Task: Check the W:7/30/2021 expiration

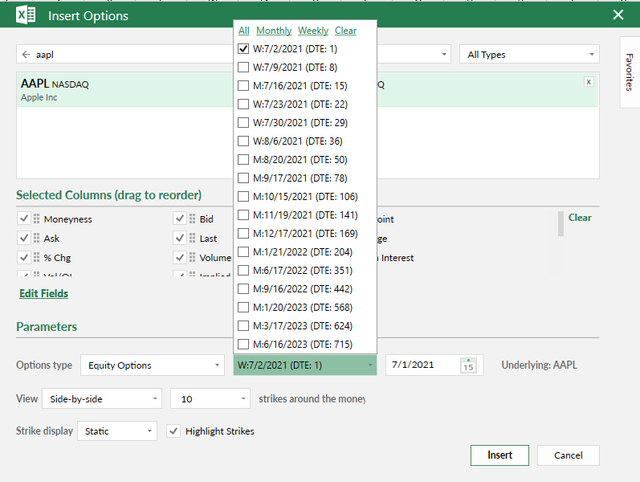Action: [243, 122]
